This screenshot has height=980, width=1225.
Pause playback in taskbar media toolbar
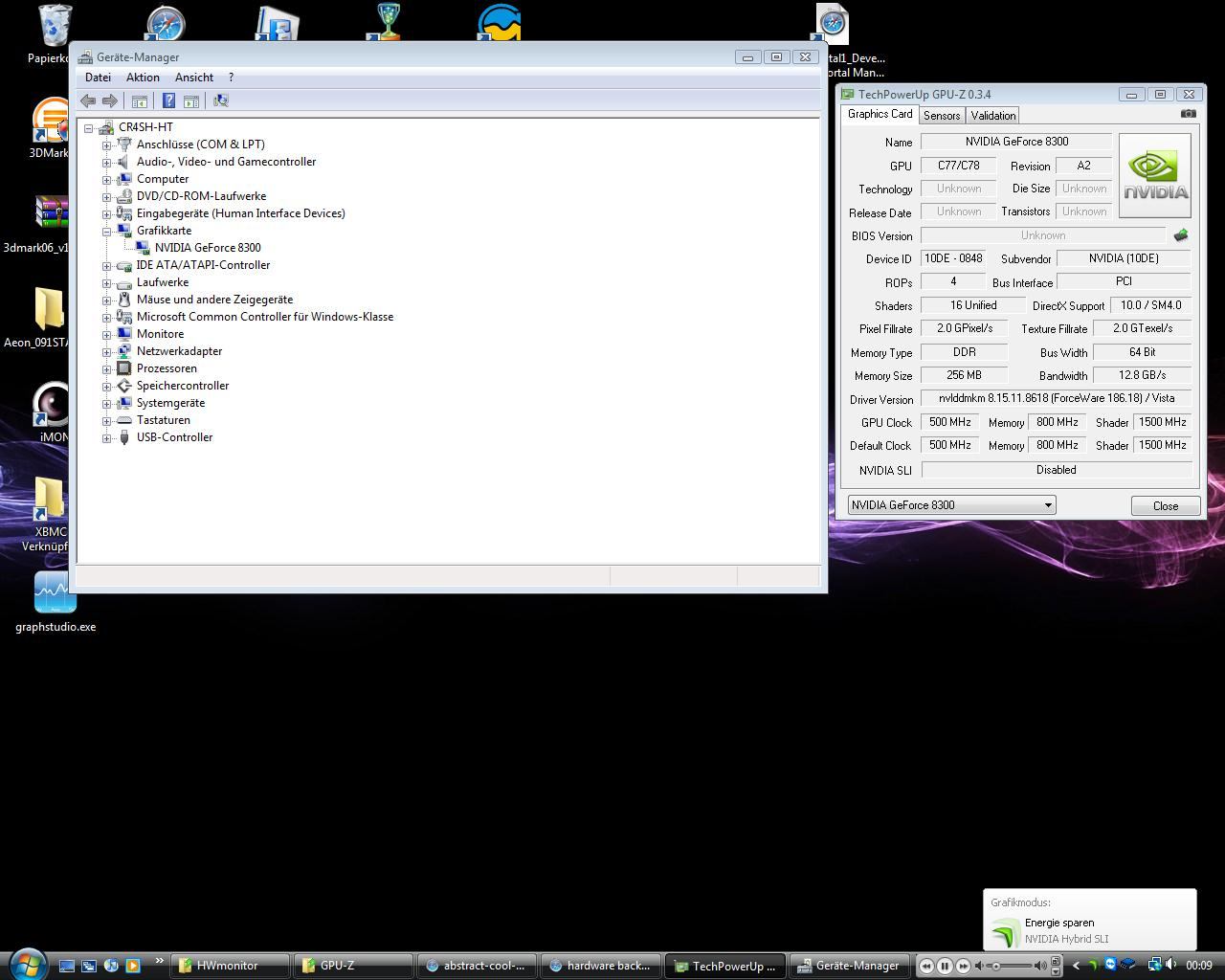pos(945,966)
